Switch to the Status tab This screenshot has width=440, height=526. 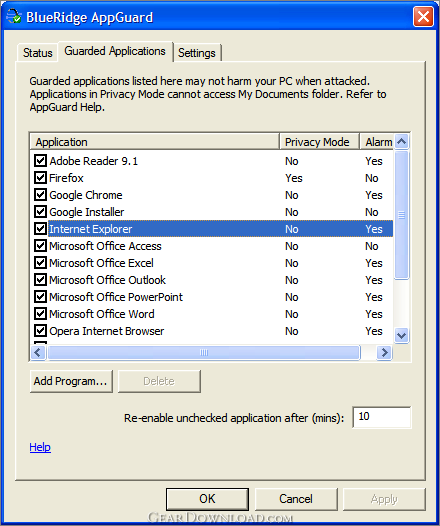(38, 53)
